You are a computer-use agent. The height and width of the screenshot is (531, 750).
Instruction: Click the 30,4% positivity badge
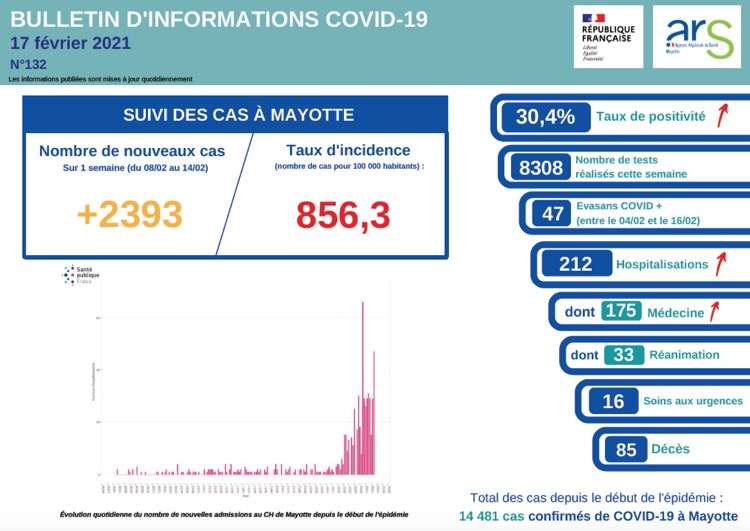click(546, 117)
